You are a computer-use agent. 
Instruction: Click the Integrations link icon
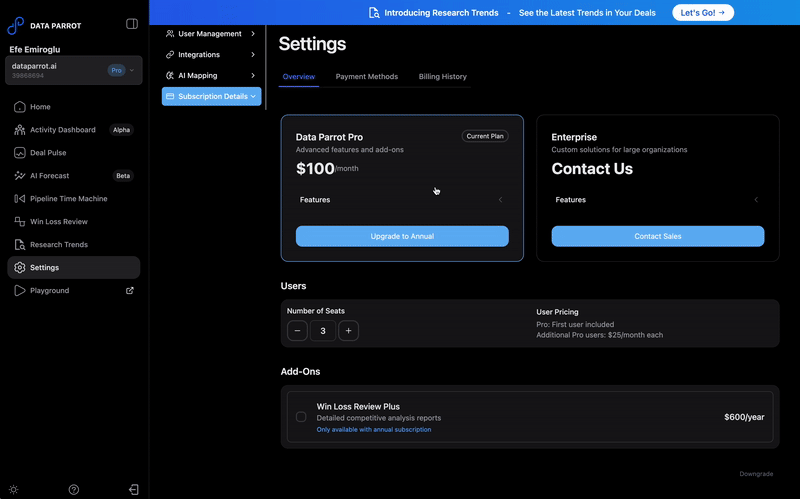click(170, 55)
